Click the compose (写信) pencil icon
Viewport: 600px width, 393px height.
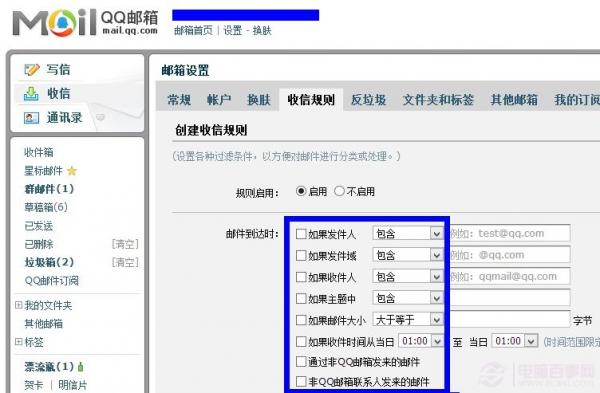pos(32,70)
